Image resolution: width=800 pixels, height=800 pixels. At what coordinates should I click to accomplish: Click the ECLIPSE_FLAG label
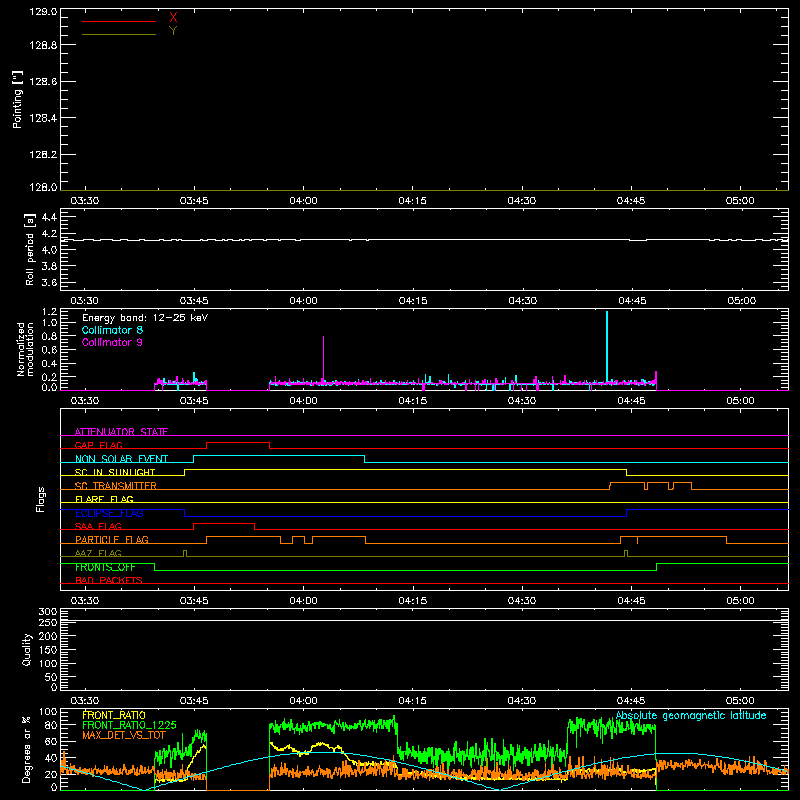click(109, 513)
